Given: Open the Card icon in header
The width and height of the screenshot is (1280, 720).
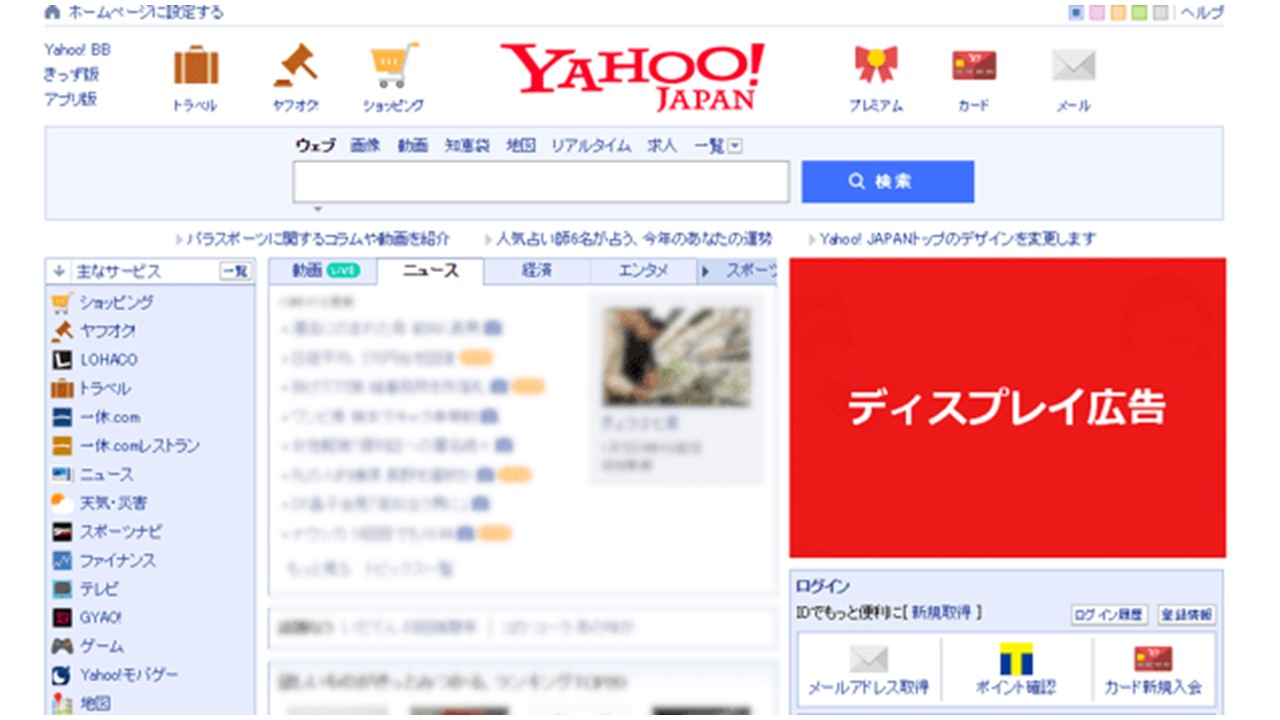Looking at the screenshot, I should [x=974, y=66].
